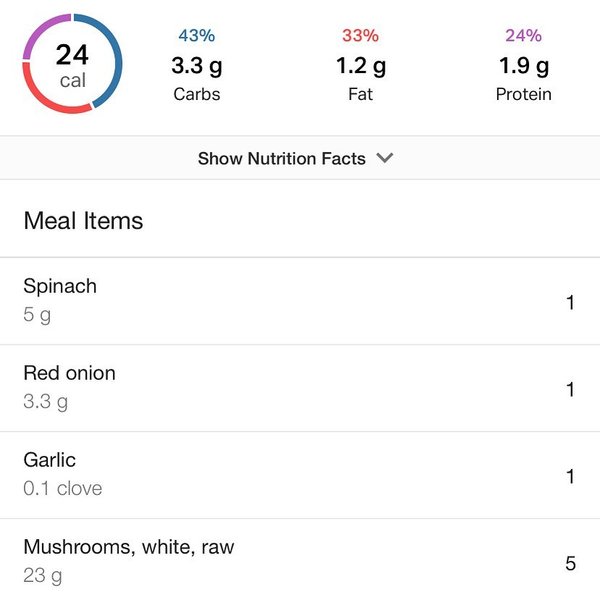Tap the Spinach quantity number
Screen dimensions: 600x600
click(x=571, y=302)
